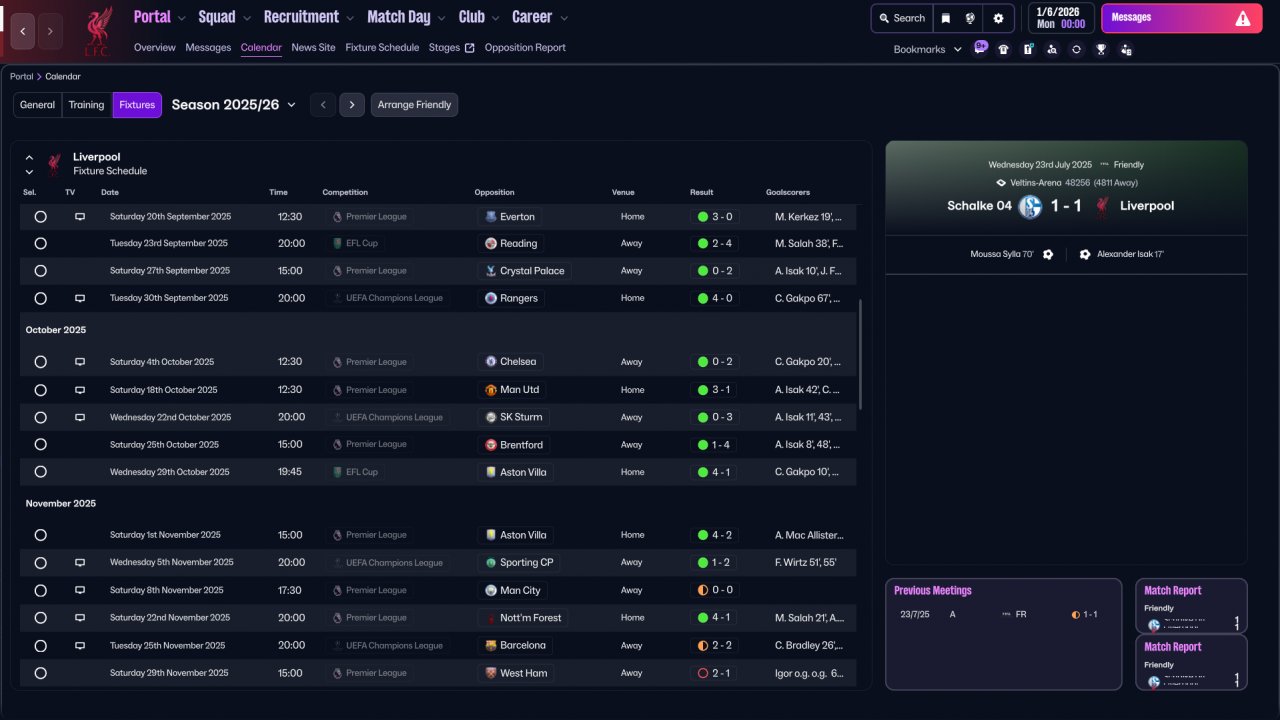Select the Barcelona fixture radio button

coord(40,646)
